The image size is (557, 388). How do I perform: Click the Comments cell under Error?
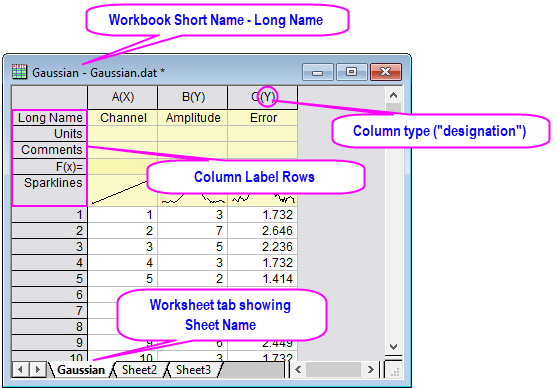[x=263, y=150]
